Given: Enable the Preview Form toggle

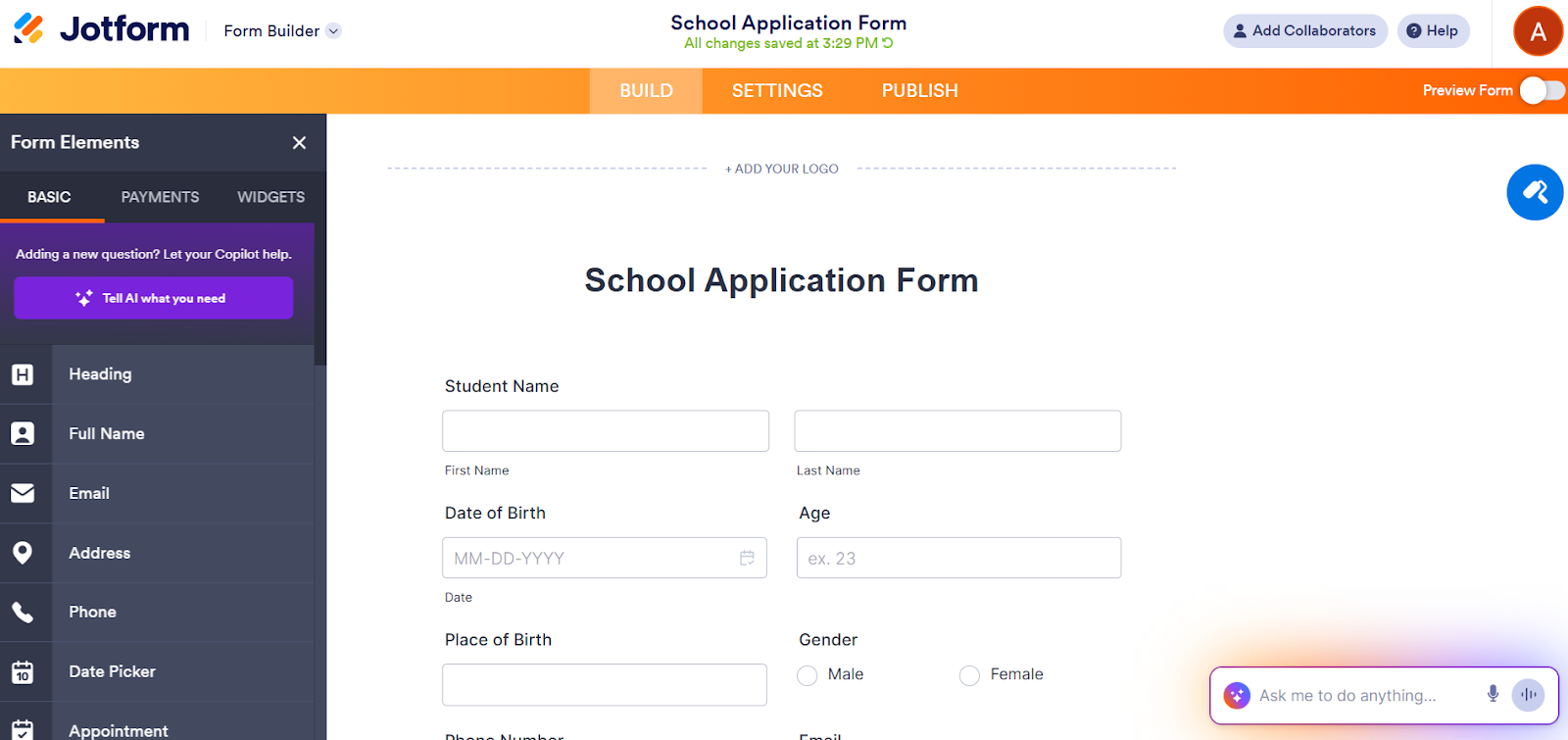Looking at the screenshot, I should 1539,90.
